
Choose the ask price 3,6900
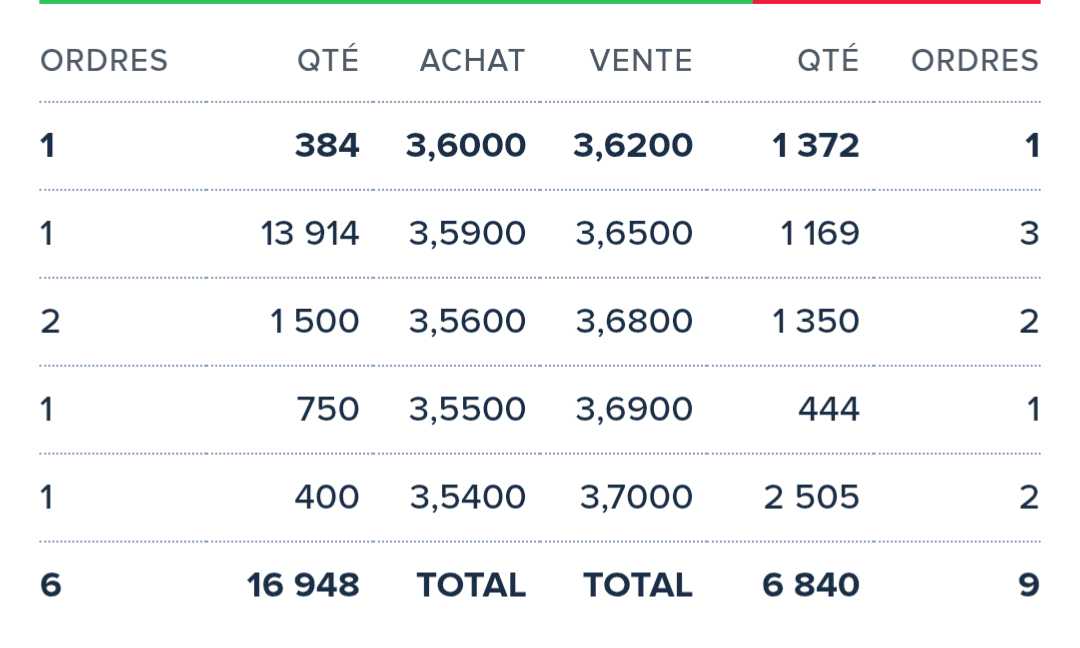pyautogui.click(x=634, y=410)
